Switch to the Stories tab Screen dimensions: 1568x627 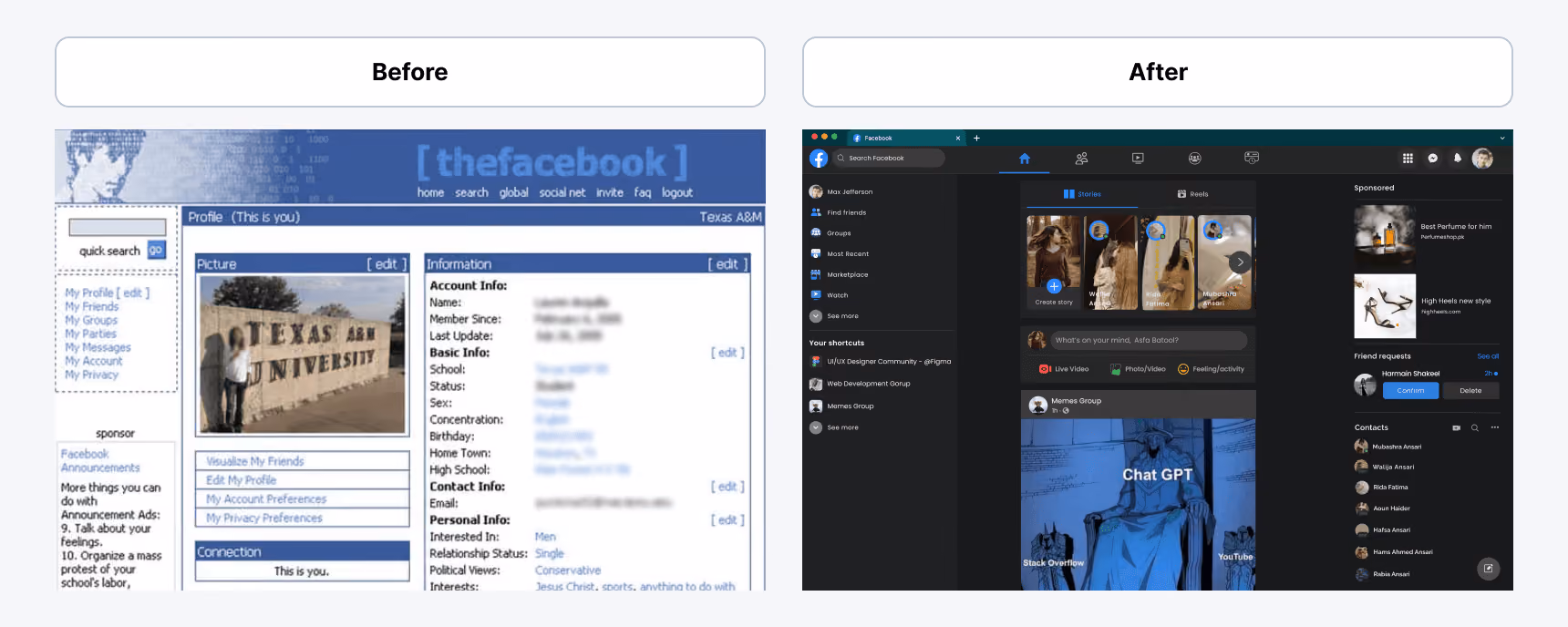click(x=1082, y=194)
